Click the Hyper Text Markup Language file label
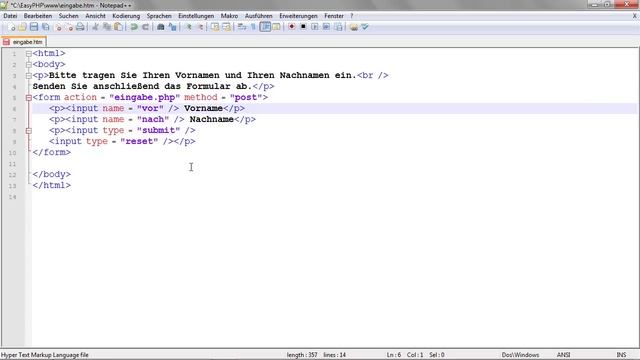This screenshot has width=640, height=360. pyautogui.click(x=45, y=355)
